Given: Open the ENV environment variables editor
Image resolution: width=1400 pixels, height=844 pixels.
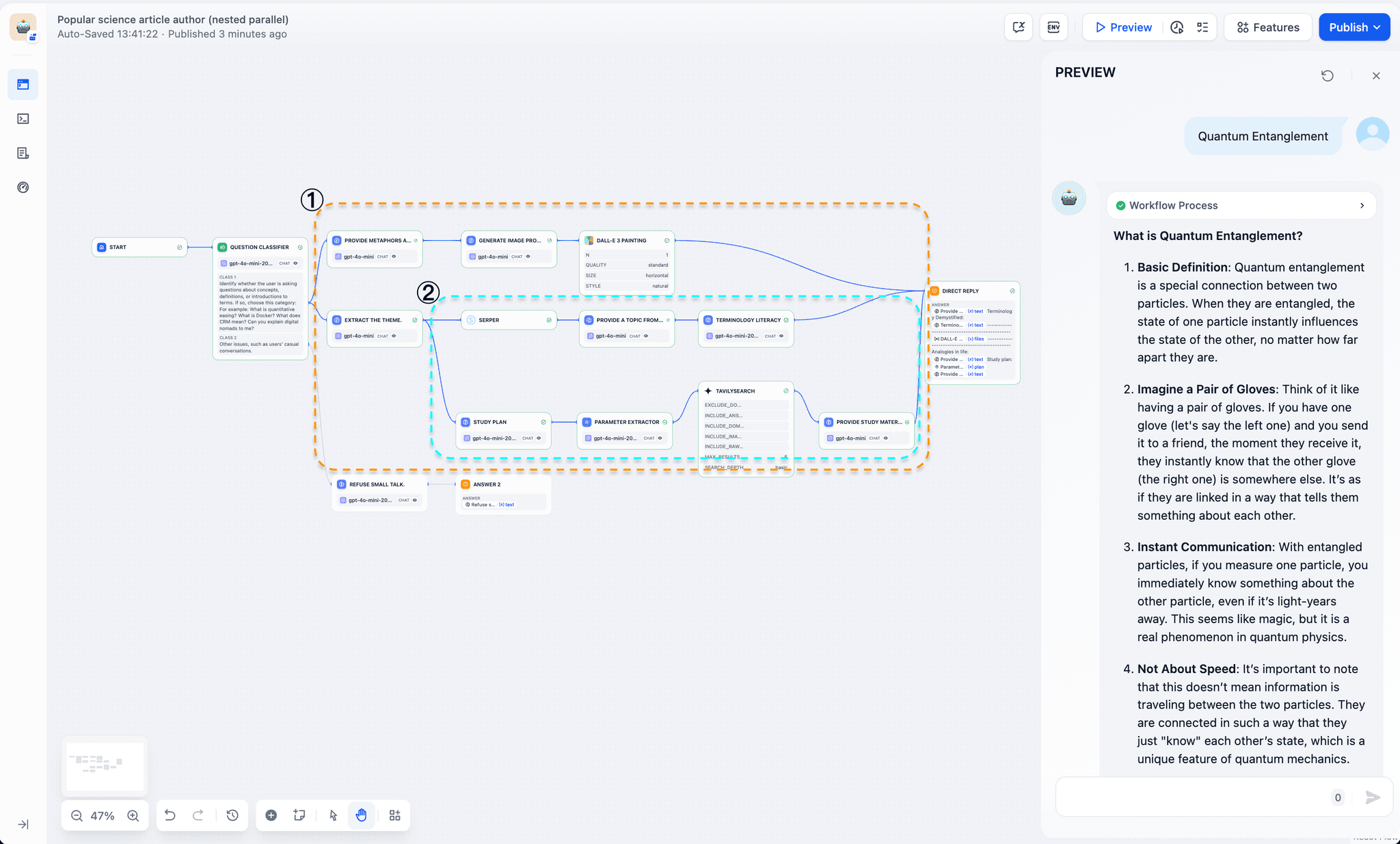Looking at the screenshot, I should (x=1053, y=27).
